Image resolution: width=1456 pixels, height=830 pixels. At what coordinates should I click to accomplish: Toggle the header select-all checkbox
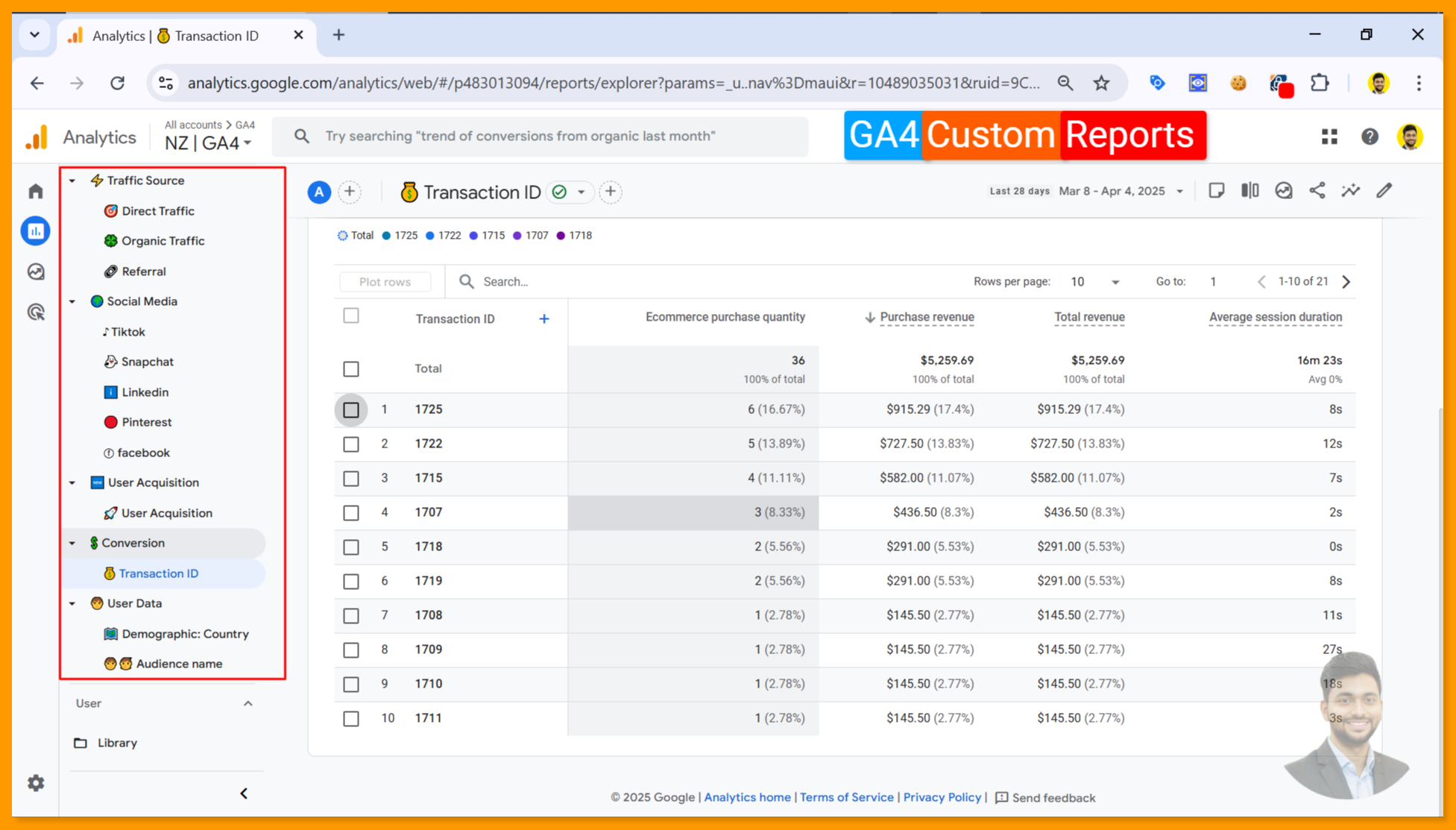point(351,316)
